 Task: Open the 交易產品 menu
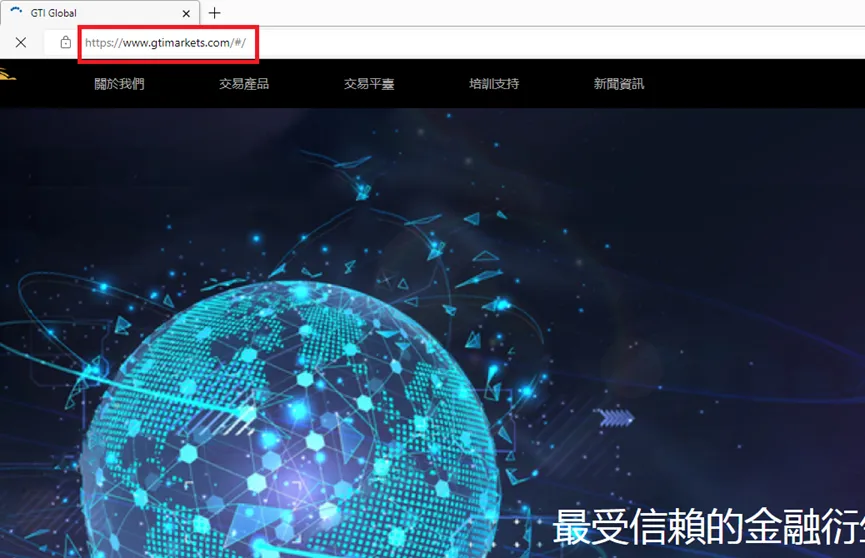244,84
